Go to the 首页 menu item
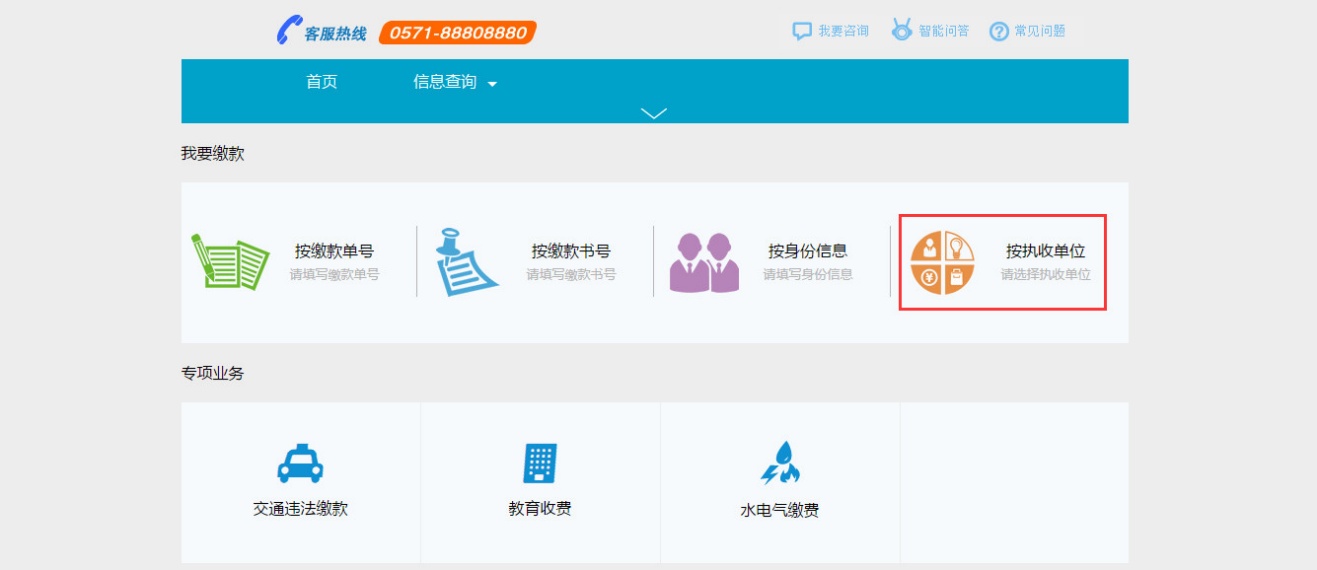 [x=322, y=82]
